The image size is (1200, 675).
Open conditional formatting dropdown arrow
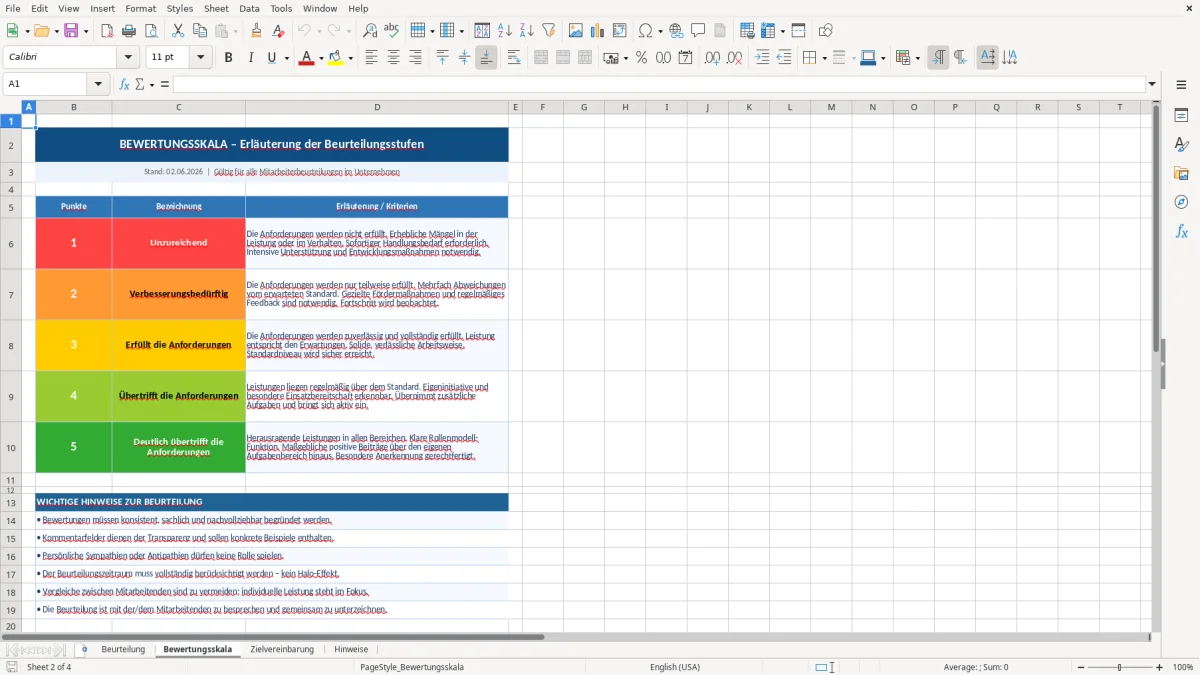coord(917,58)
